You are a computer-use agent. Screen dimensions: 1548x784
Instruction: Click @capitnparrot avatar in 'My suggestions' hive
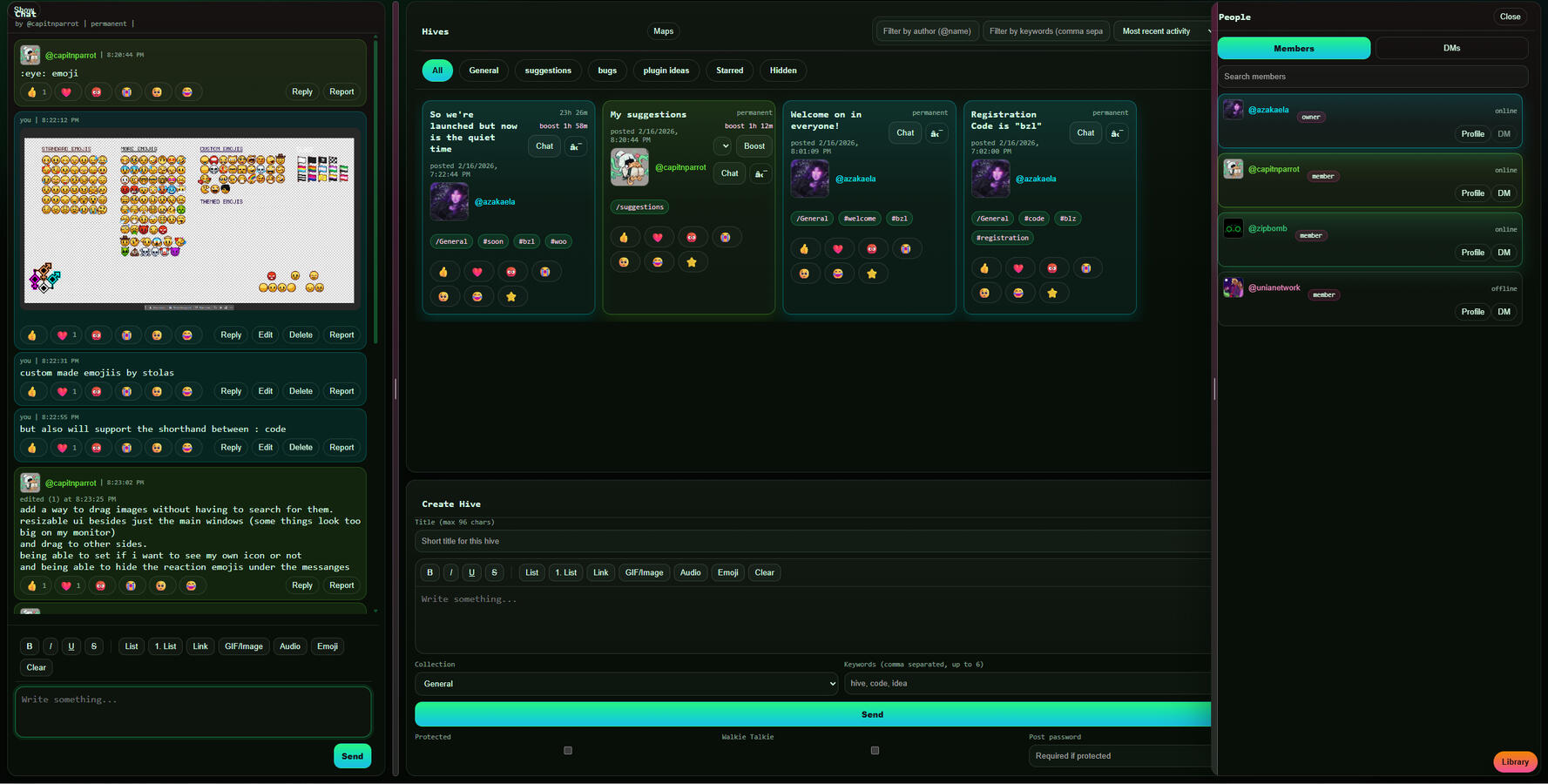click(629, 167)
